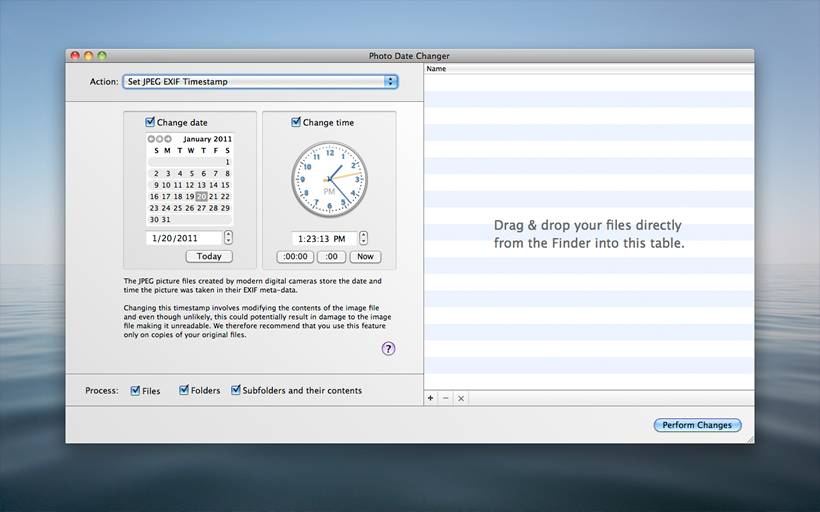The width and height of the screenshot is (820, 512).
Task: Click the 1:23:13 PM time field
Action: pyautogui.click(x=324, y=238)
